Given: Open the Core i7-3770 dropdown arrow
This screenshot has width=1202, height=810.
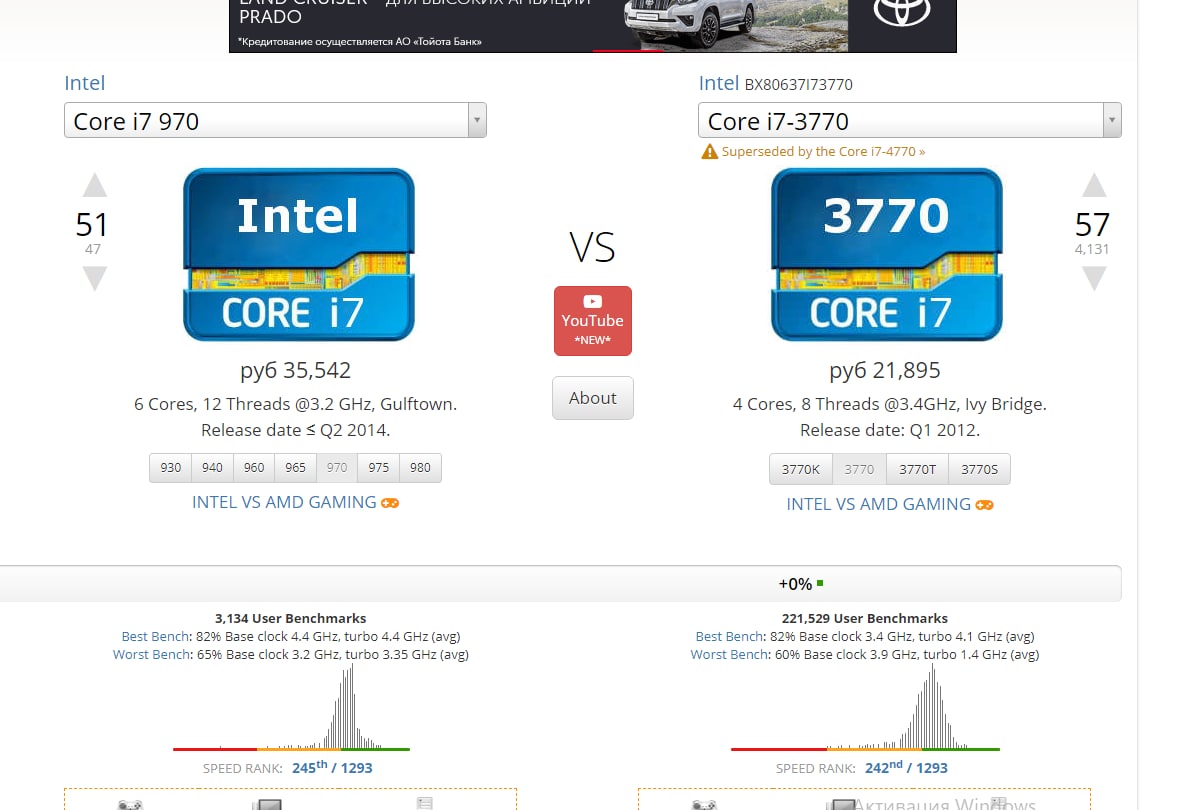Looking at the screenshot, I should (x=1111, y=121).
